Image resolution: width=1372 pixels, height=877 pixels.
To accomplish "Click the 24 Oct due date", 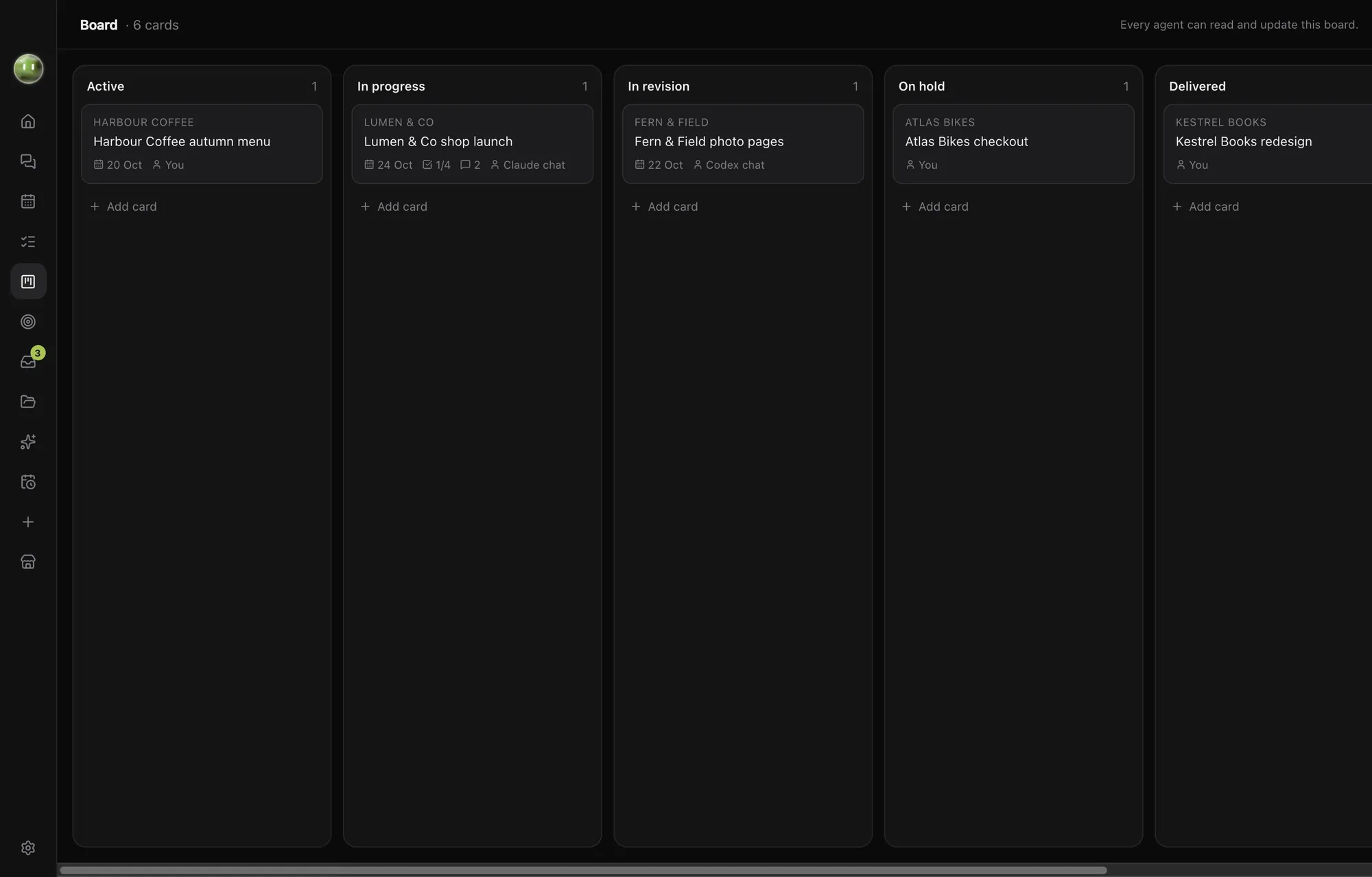I will [x=388, y=165].
